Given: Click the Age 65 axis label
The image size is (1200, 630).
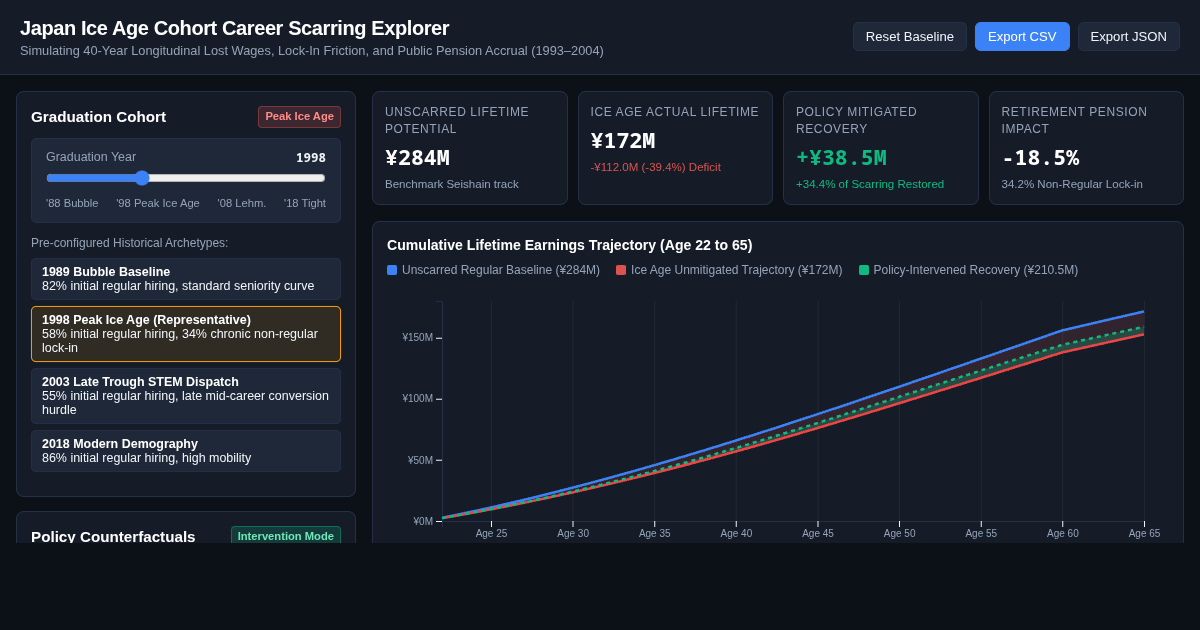Looking at the screenshot, I should click(1144, 534).
